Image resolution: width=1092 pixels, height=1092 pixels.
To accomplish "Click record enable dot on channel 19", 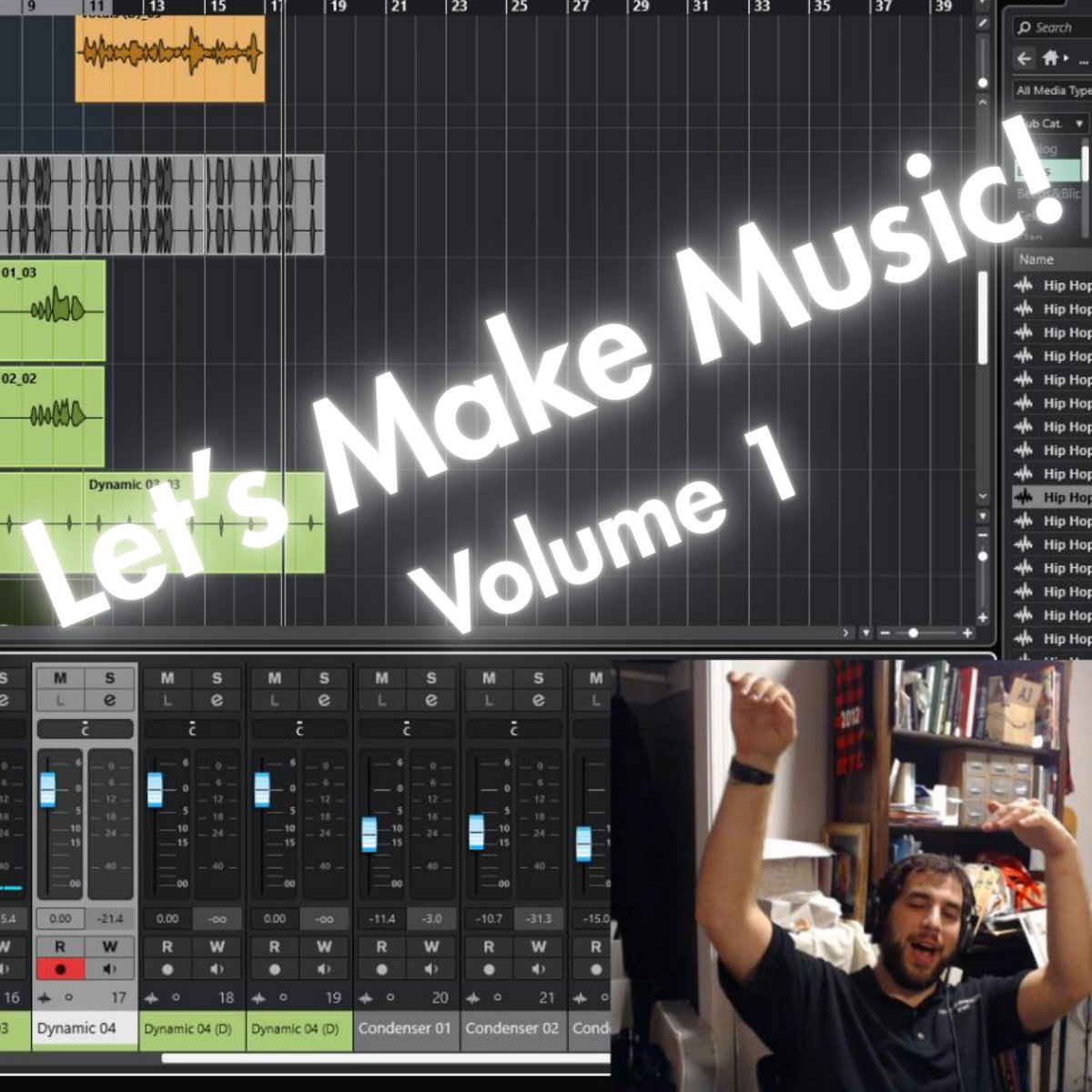I will [x=275, y=969].
